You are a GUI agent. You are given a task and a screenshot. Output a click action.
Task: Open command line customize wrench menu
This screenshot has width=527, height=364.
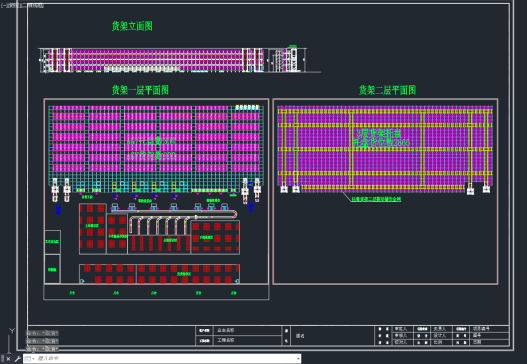17,359
